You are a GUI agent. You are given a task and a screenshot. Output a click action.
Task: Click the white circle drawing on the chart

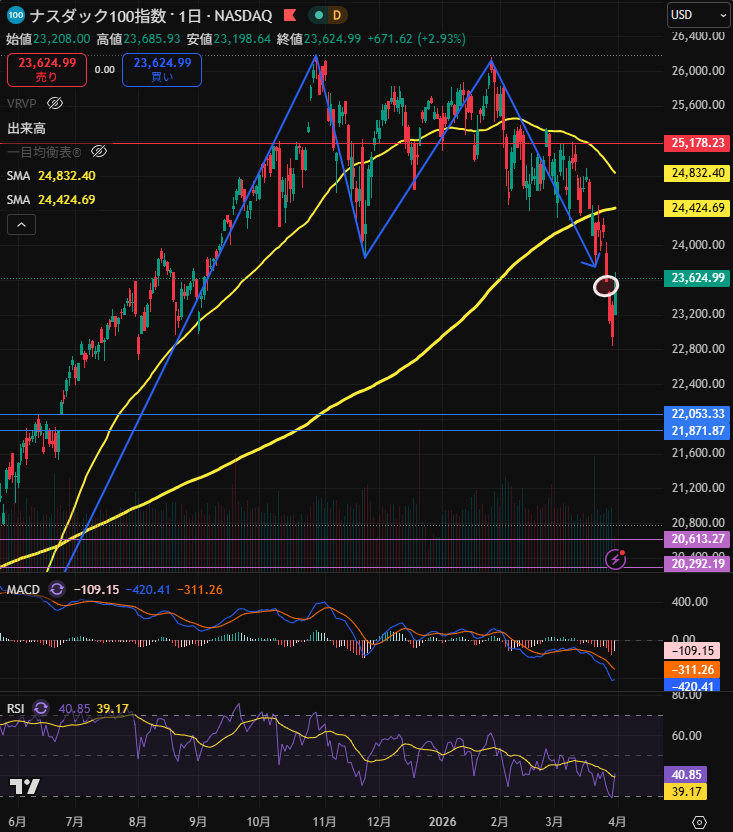[607, 286]
